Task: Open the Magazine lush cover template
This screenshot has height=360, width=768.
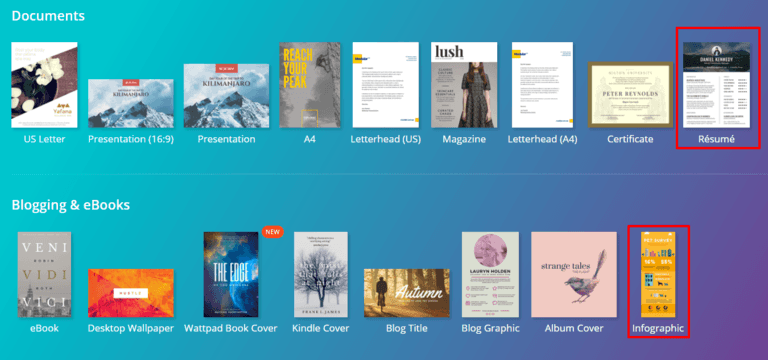Action: [x=464, y=85]
